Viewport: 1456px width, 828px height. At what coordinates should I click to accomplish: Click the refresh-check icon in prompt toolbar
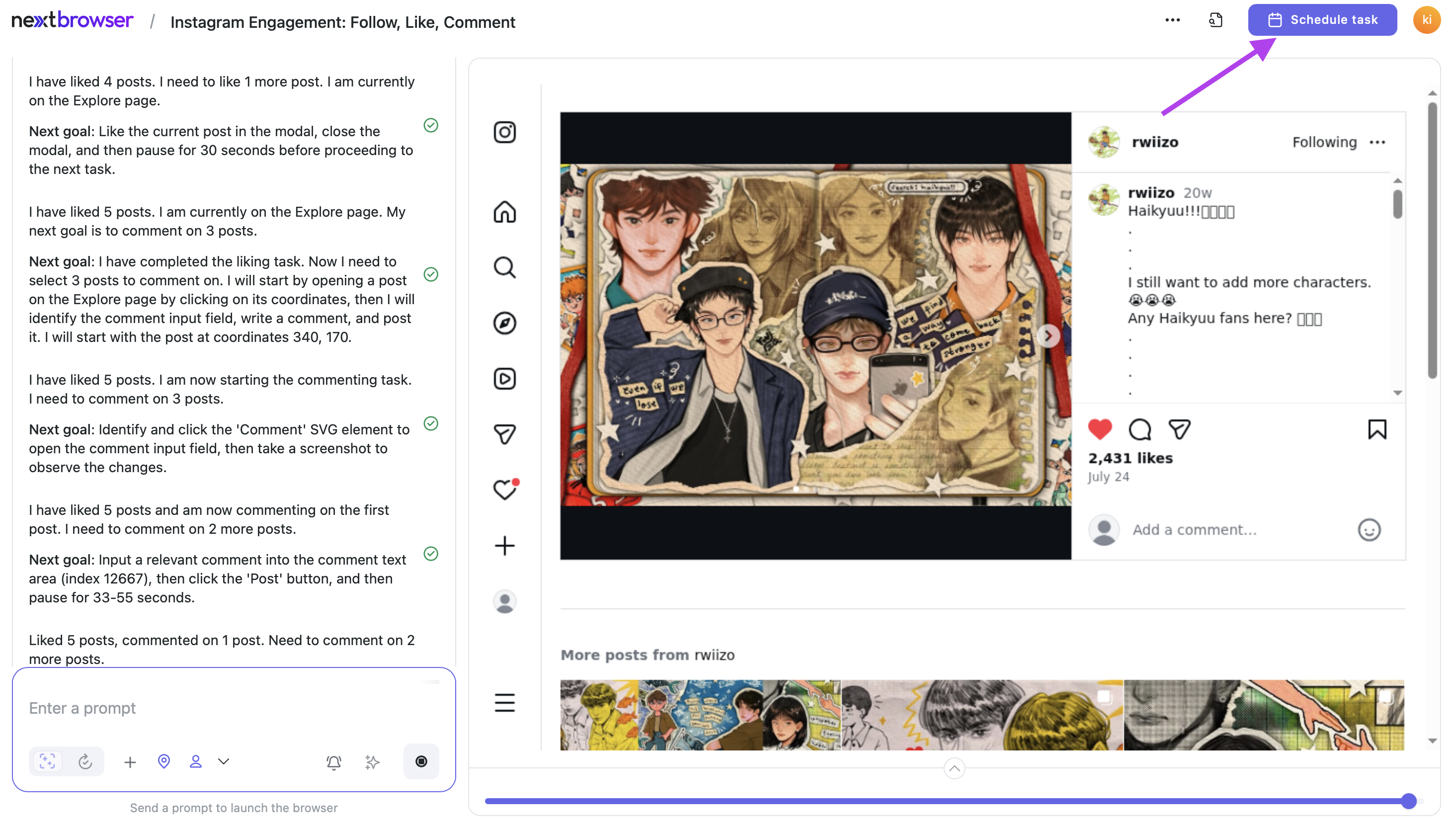[x=85, y=761]
